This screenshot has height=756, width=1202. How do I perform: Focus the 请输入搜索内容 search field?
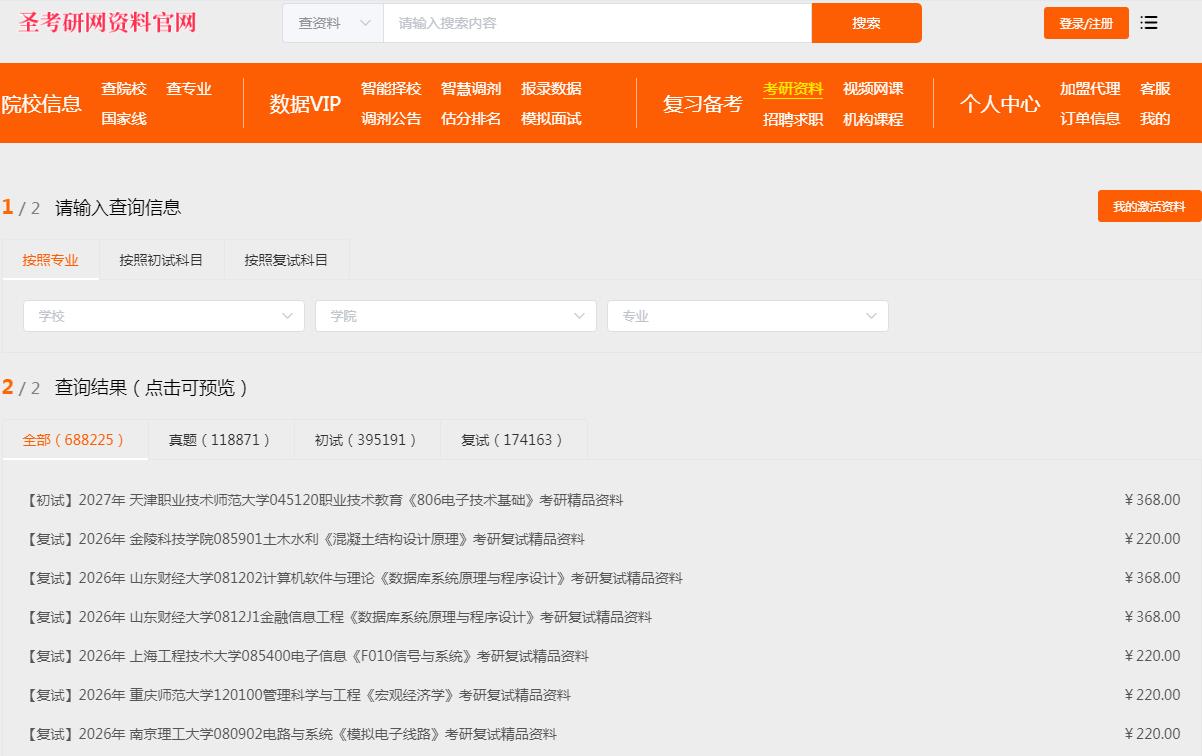[x=597, y=23]
